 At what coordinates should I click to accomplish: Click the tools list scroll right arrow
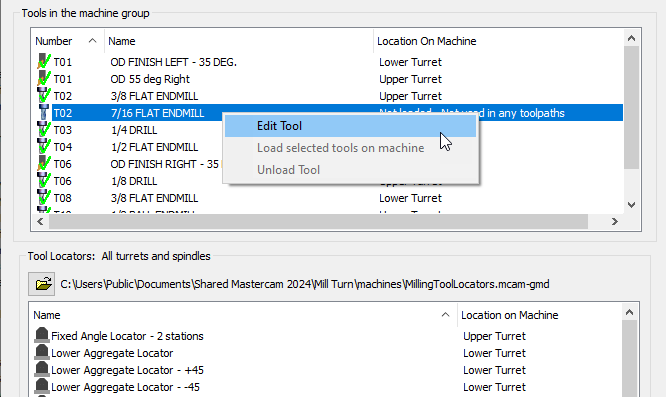[x=615, y=221]
